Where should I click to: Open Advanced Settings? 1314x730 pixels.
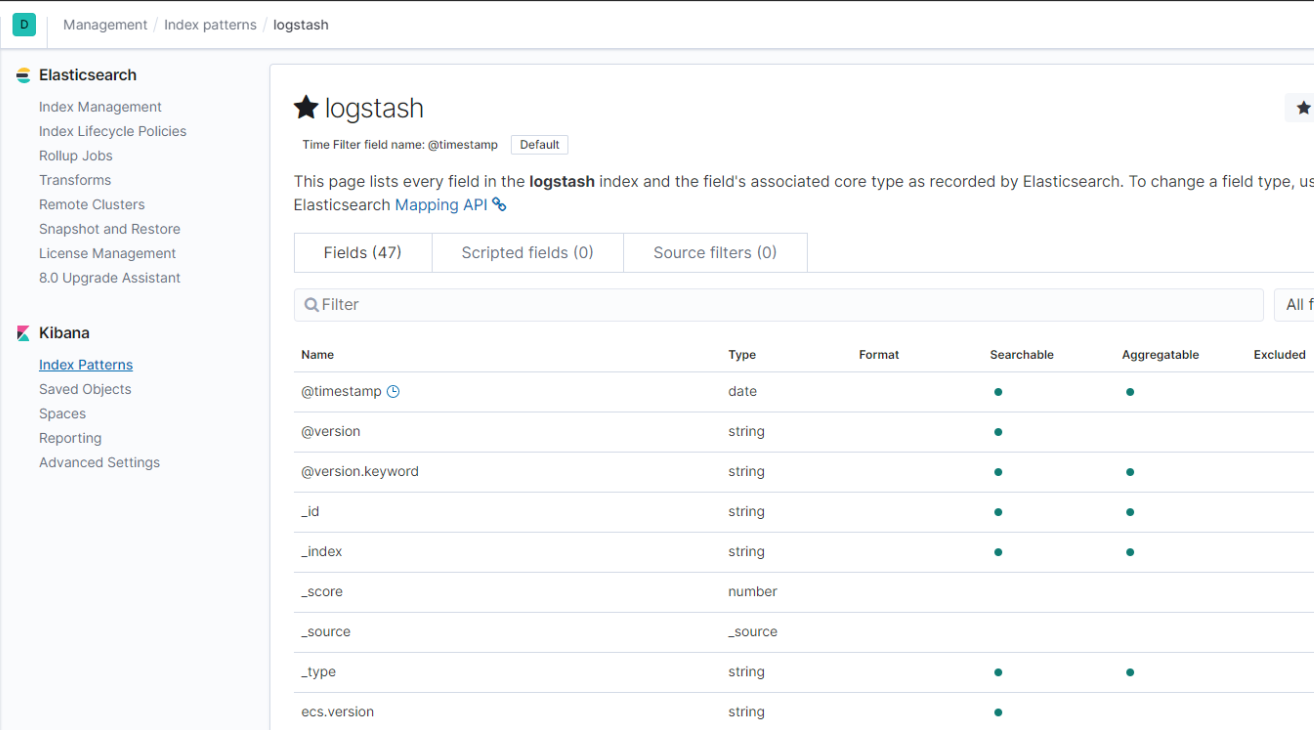point(99,462)
